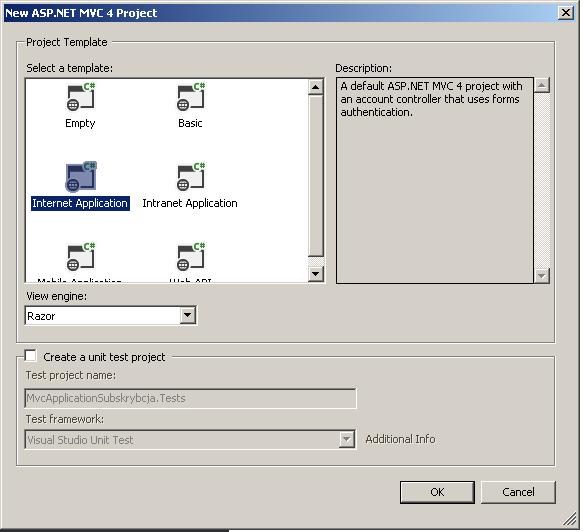Choose the Intranet Application template icon
584x532 pixels.
(191, 177)
